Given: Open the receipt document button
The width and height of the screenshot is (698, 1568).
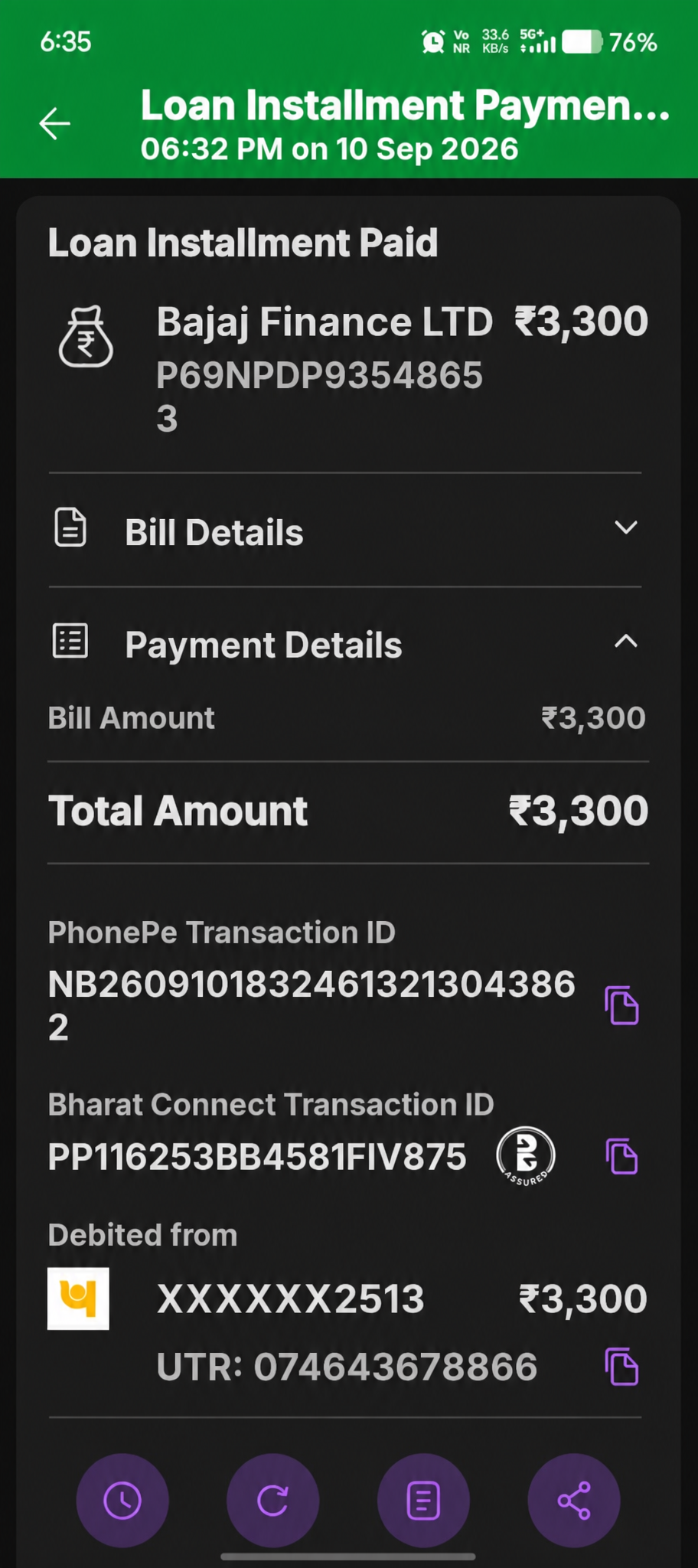Looking at the screenshot, I should point(423,1500).
